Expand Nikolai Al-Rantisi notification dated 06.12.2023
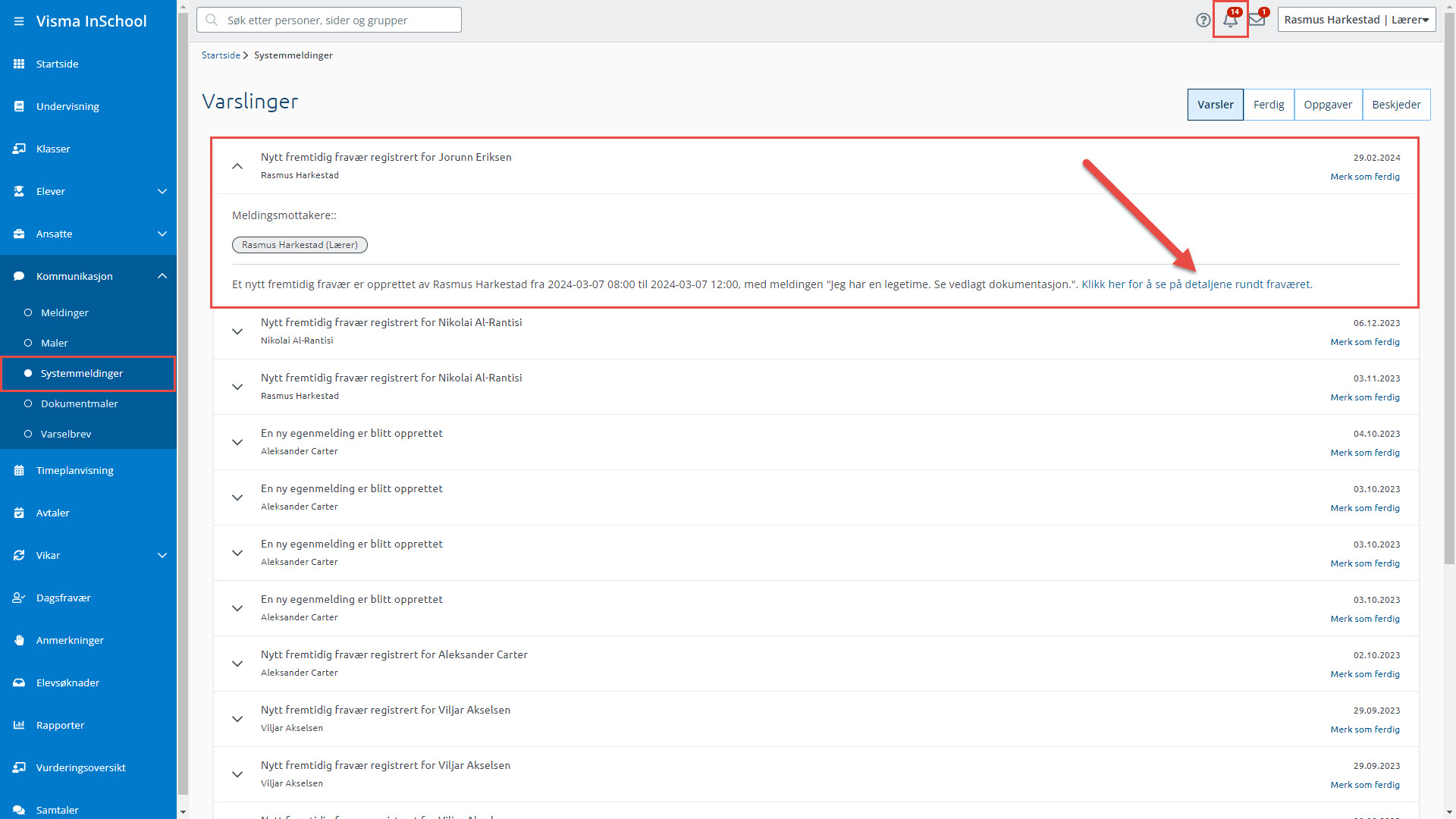 tap(237, 331)
